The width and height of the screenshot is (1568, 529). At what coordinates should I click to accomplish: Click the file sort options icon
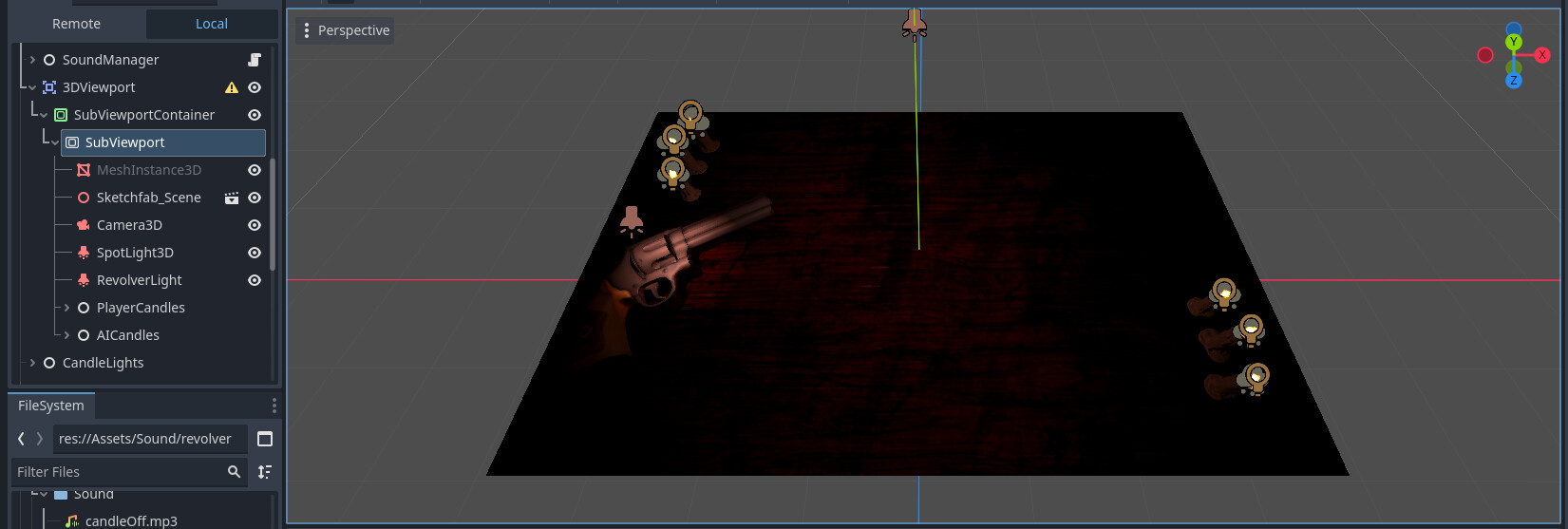[265, 472]
